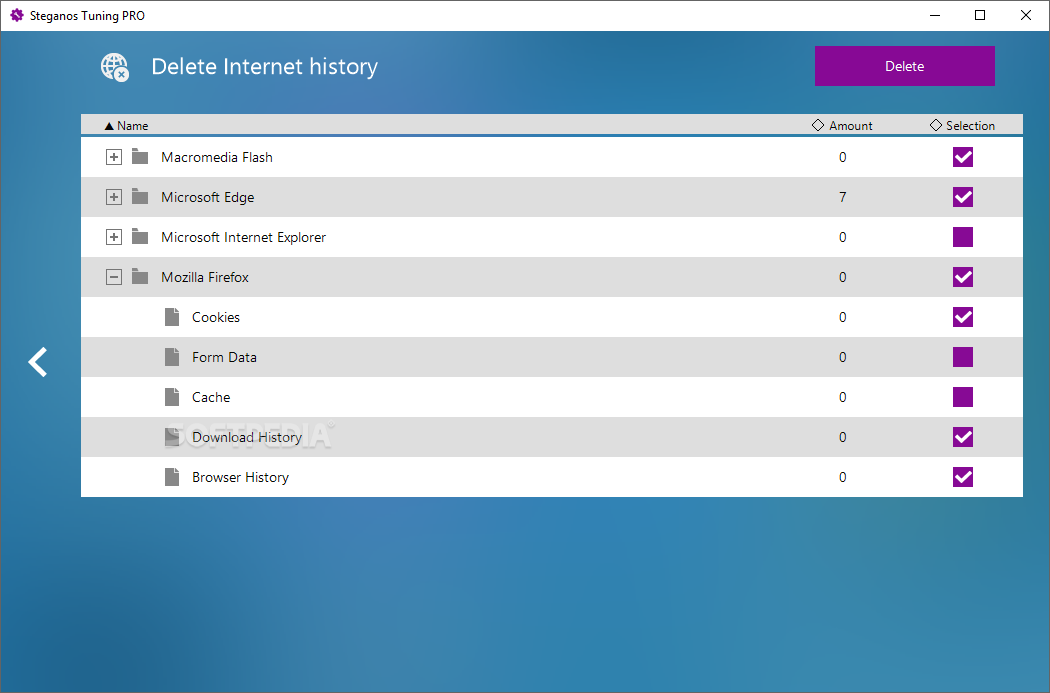
Task: Uncheck the Cookies selection checkbox
Action: [962, 317]
